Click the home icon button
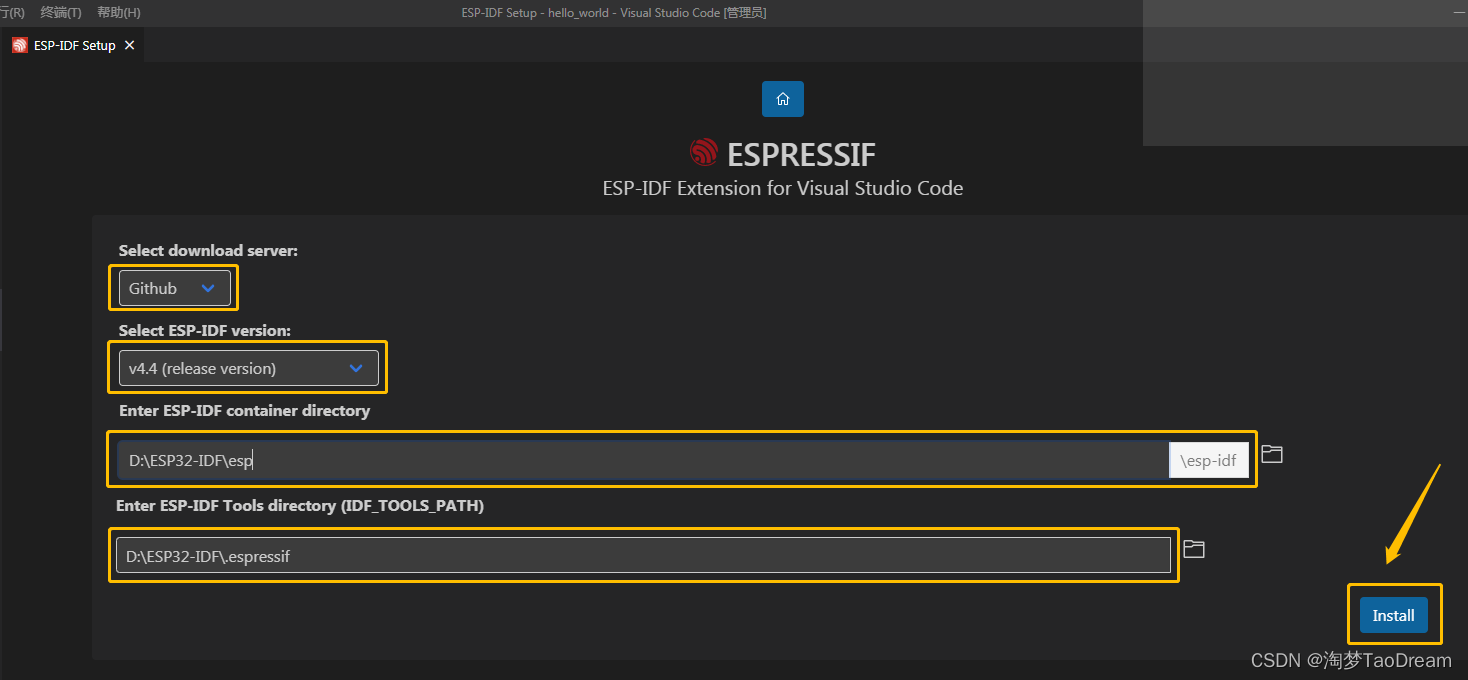 pyautogui.click(x=783, y=99)
